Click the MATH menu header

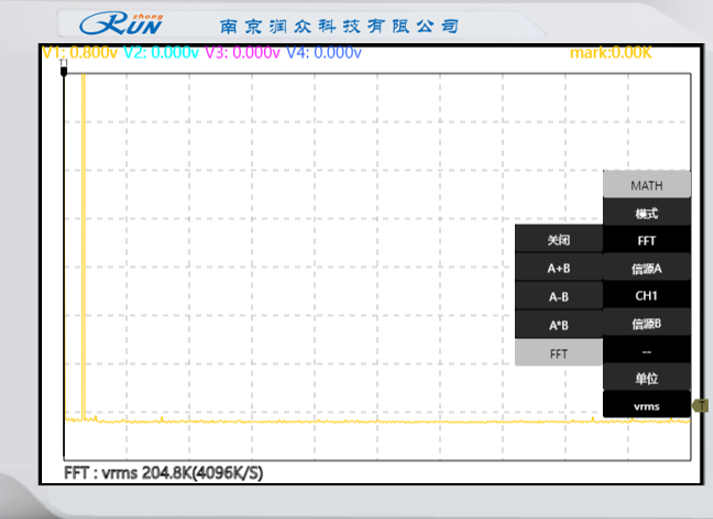[646, 185]
